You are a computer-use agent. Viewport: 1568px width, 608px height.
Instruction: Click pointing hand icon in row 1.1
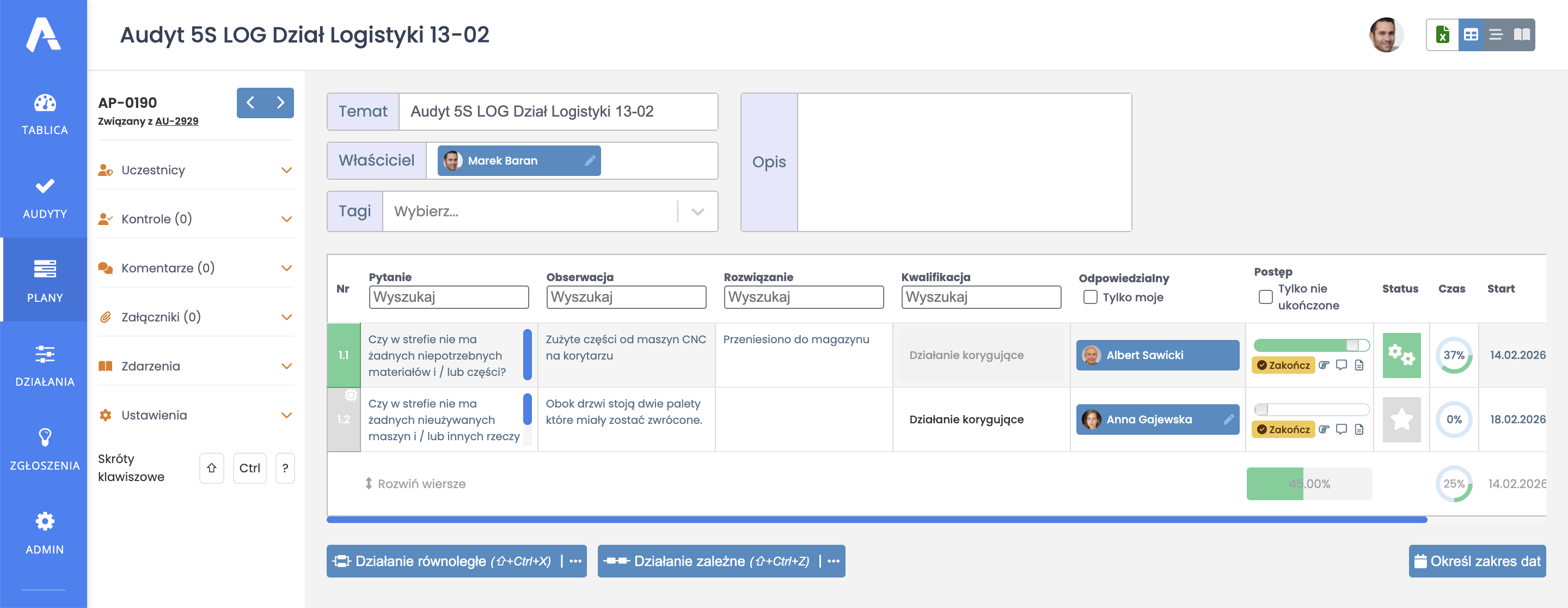[x=1324, y=365]
